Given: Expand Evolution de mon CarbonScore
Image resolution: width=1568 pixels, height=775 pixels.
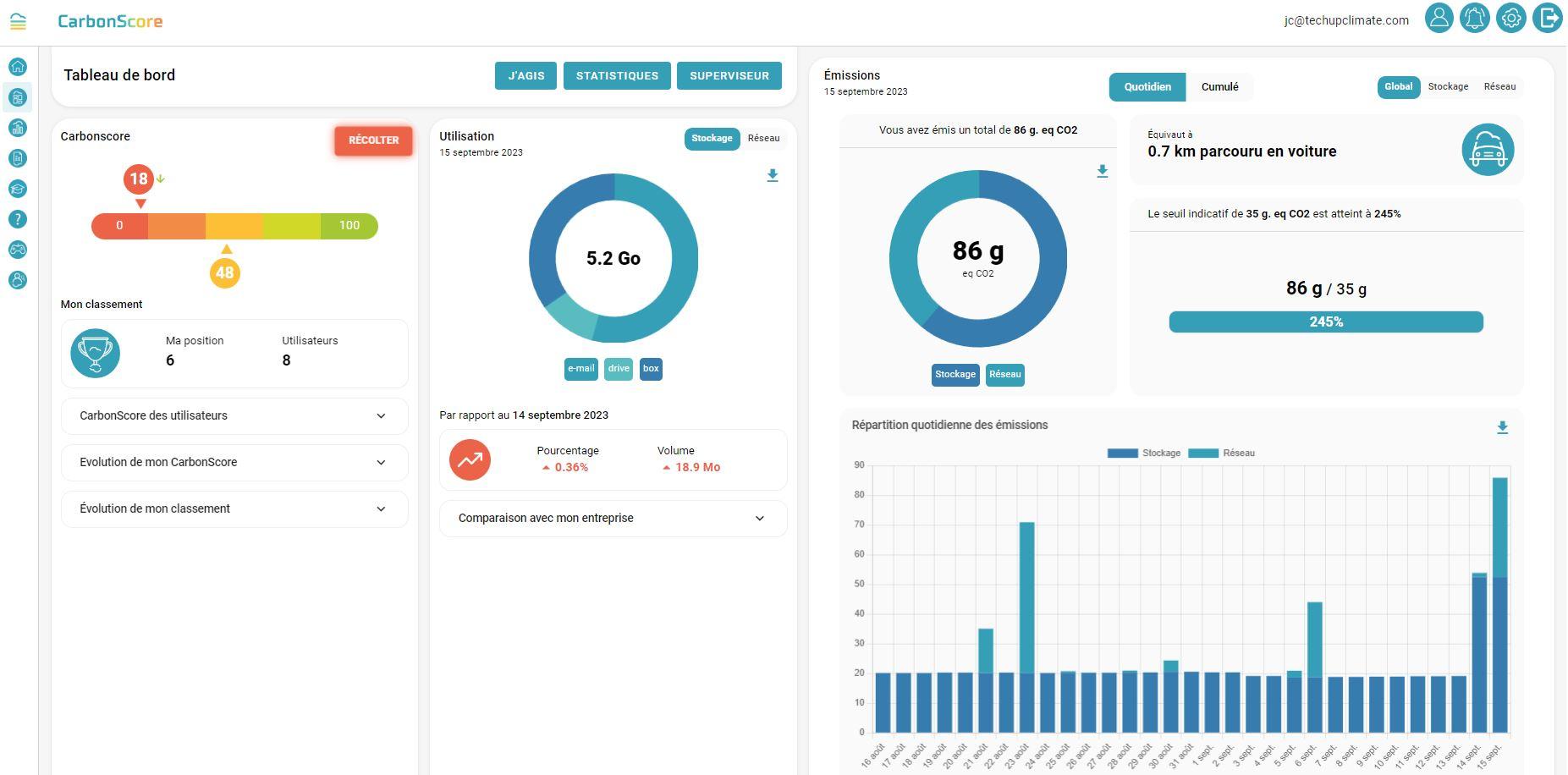Looking at the screenshot, I should click(x=234, y=463).
